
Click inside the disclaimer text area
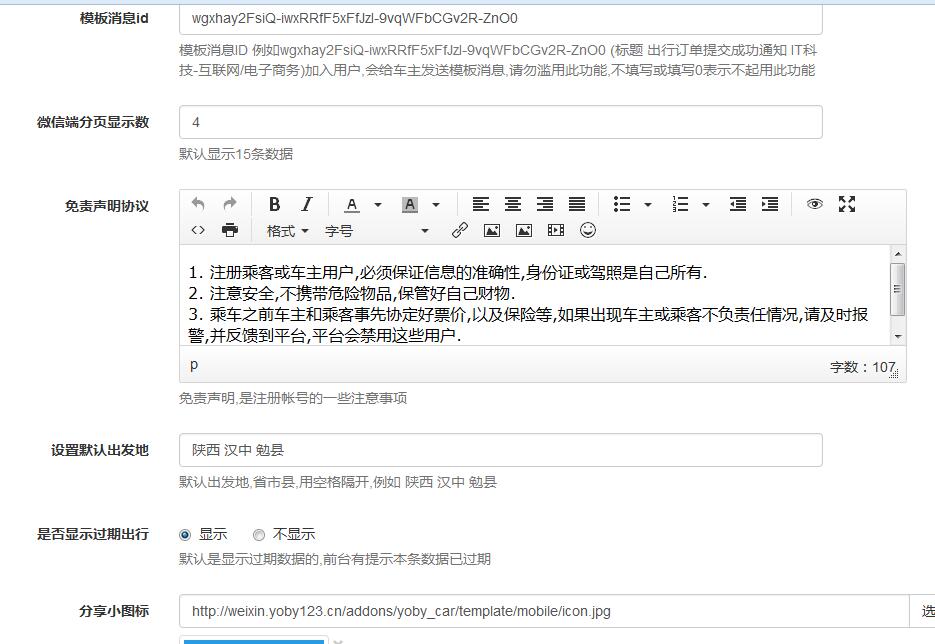click(x=535, y=295)
